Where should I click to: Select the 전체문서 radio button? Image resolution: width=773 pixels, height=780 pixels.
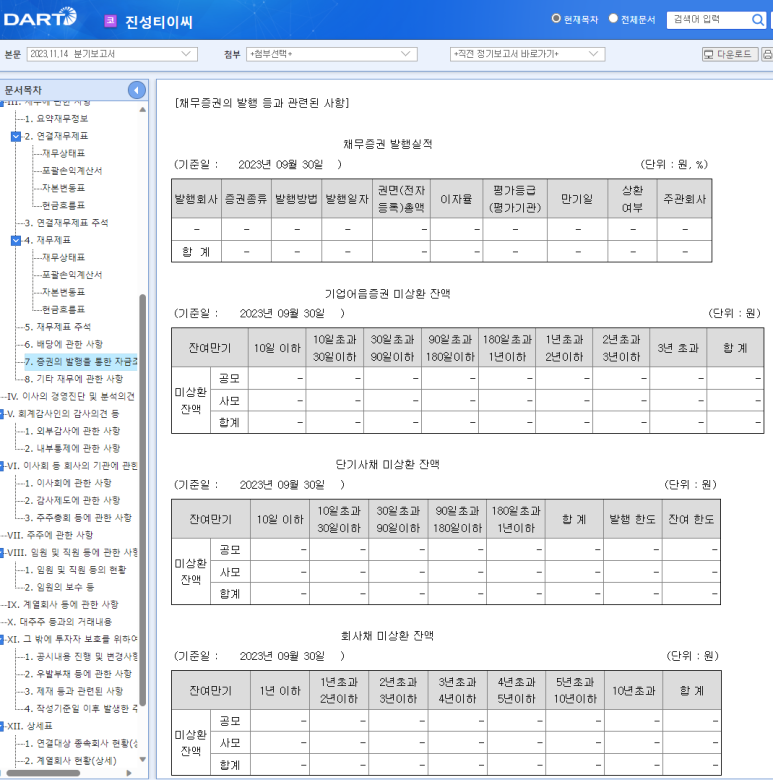tap(613, 18)
